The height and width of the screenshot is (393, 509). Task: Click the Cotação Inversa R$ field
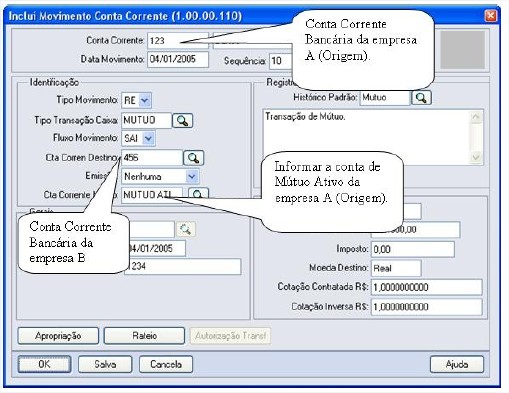tap(427, 307)
